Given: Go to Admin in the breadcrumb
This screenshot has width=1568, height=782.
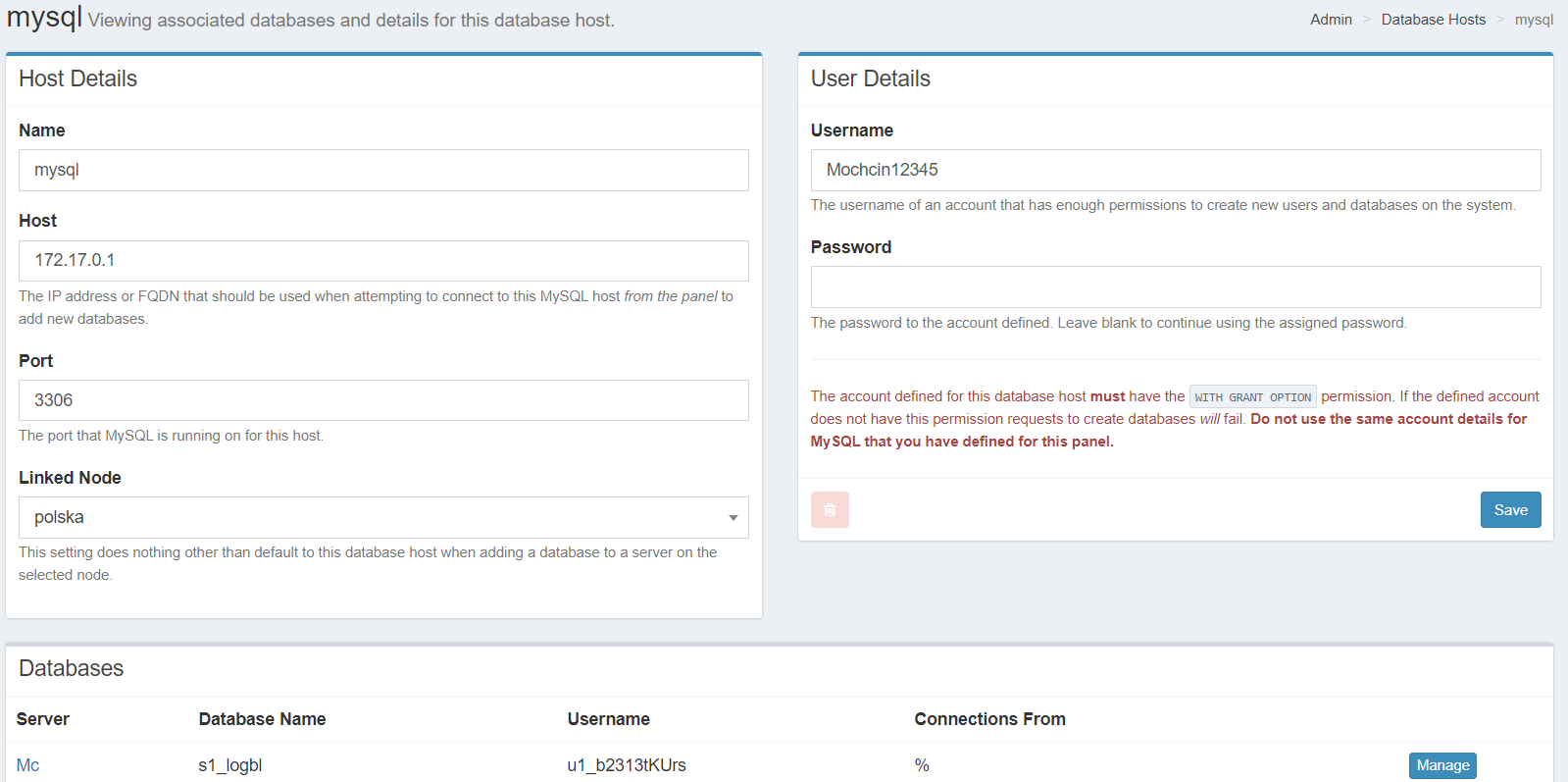Looking at the screenshot, I should [x=1331, y=20].
